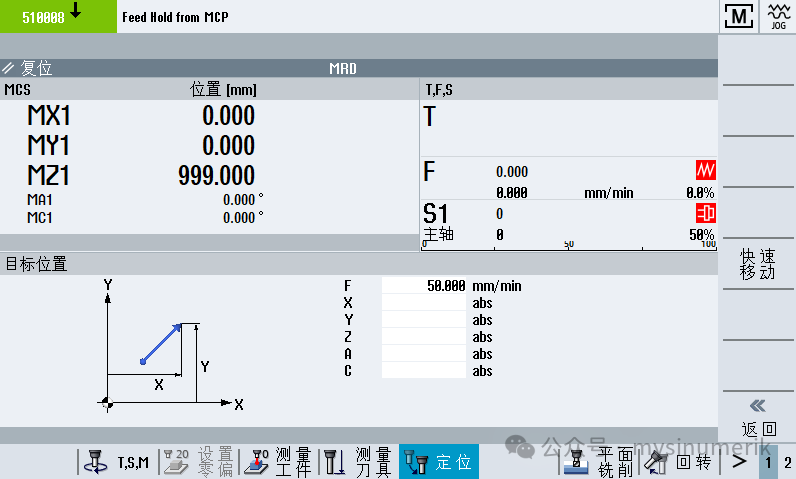796x479 pixels.
Task: Open Set zero offset softkey
Action: point(198,462)
